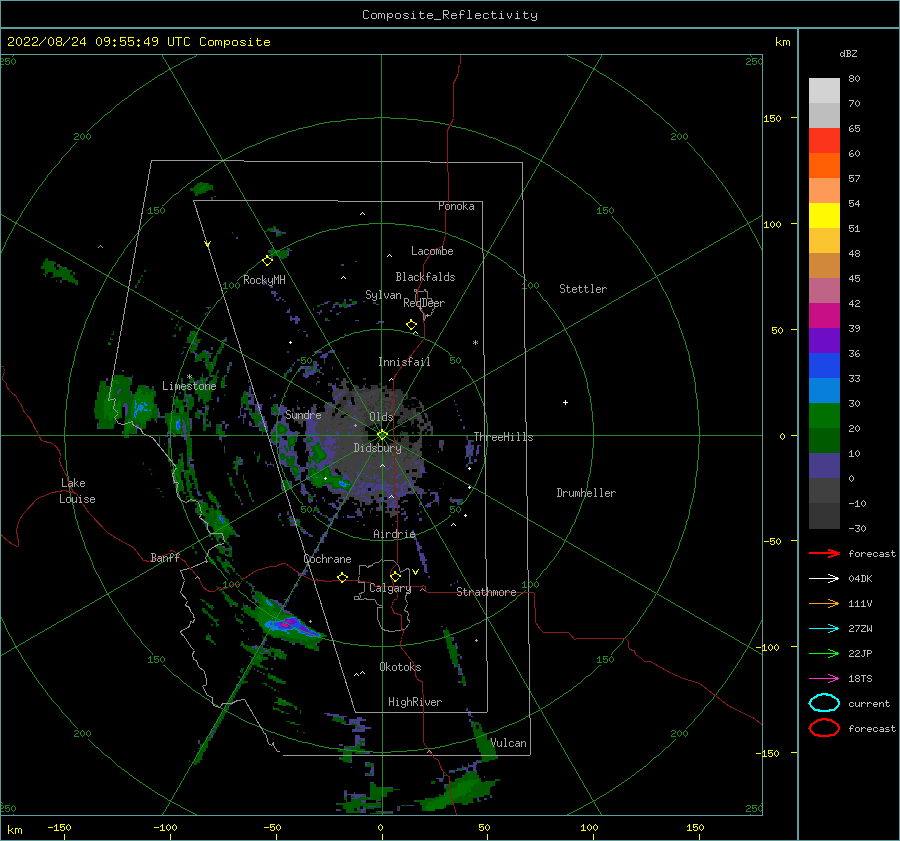Click the ThreeHills city label
The image size is (900, 841).
tap(503, 437)
